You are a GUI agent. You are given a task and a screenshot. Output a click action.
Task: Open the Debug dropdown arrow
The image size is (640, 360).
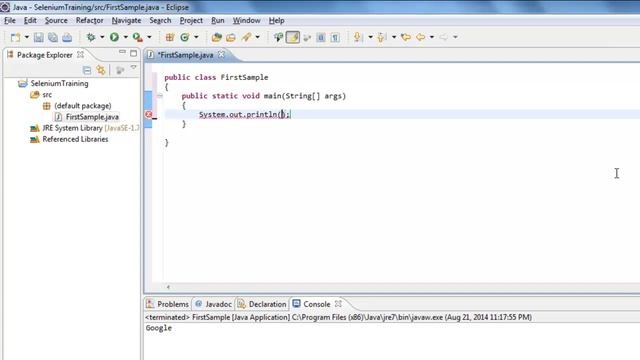(x=102, y=38)
